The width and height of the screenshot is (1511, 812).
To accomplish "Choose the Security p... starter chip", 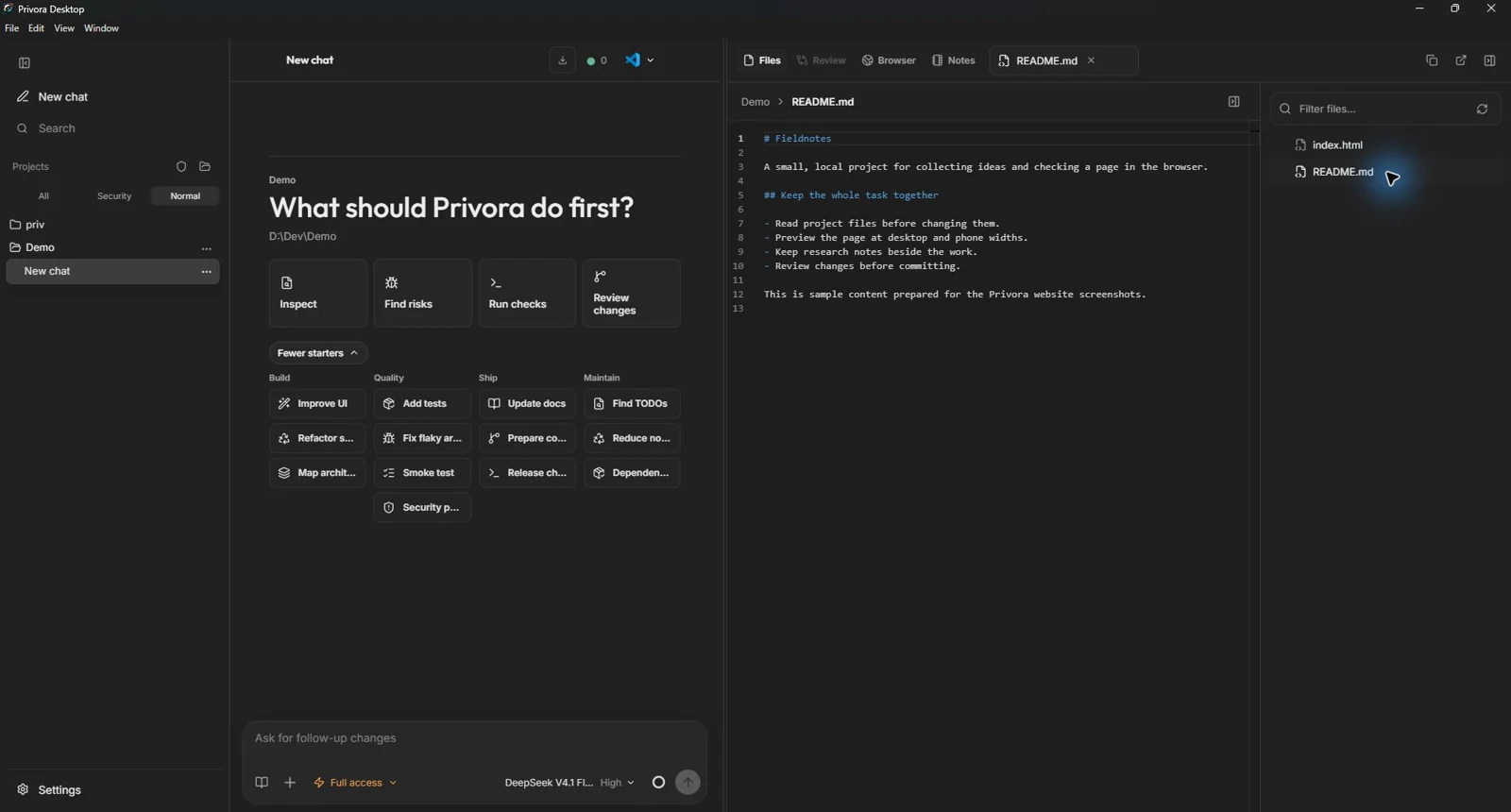I will (422, 508).
